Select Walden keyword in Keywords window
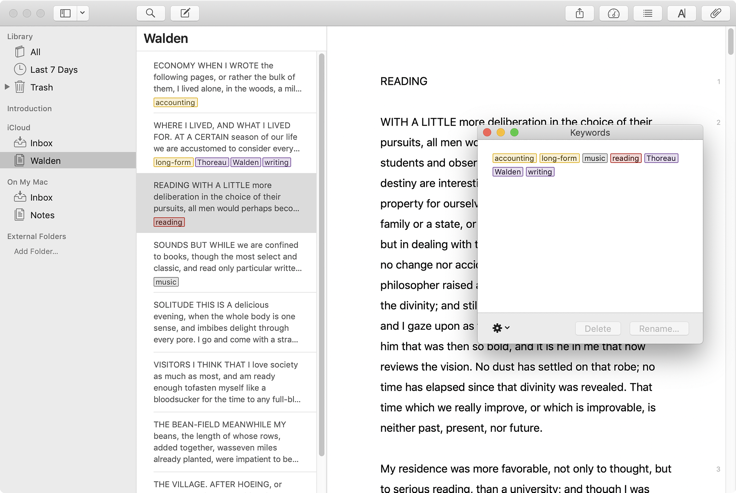The height and width of the screenshot is (493, 736). [x=508, y=172]
